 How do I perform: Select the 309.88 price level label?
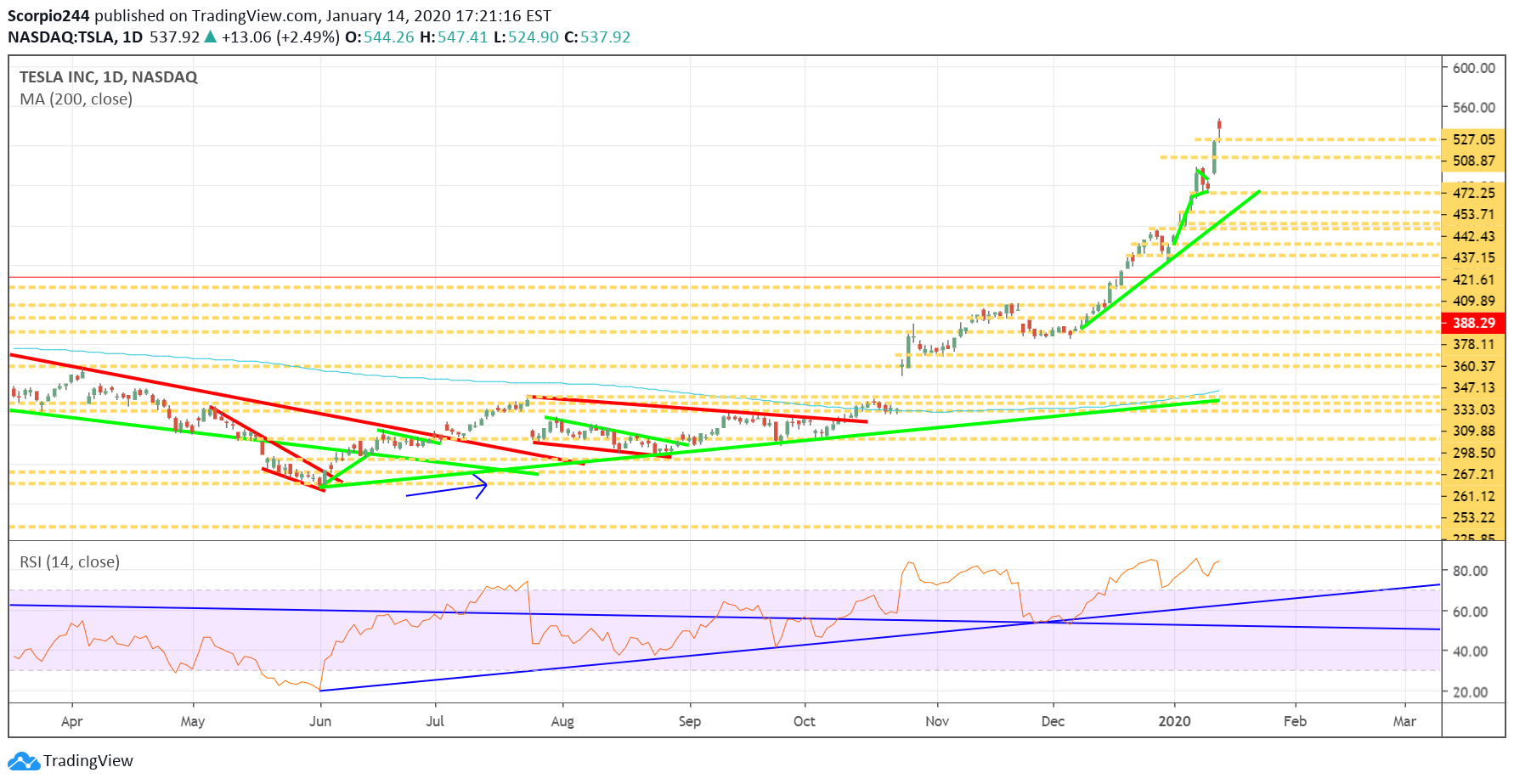tap(1473, 431)
